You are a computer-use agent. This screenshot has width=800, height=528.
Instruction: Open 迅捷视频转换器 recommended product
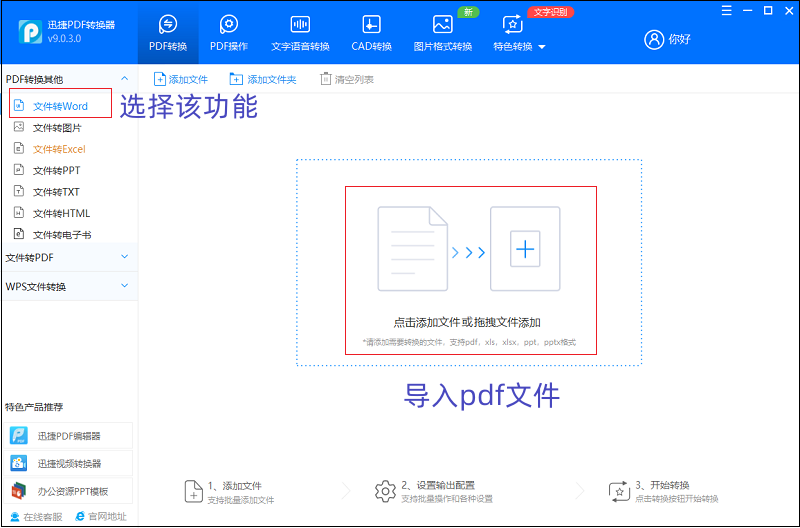pos(68,463)
